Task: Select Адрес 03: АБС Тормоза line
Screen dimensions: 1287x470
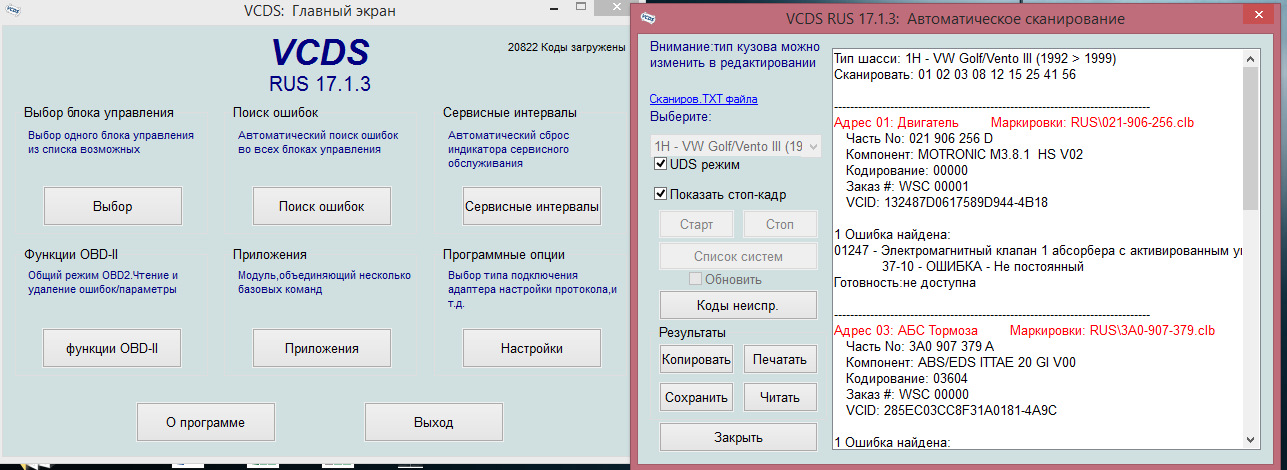Action: 905,330
